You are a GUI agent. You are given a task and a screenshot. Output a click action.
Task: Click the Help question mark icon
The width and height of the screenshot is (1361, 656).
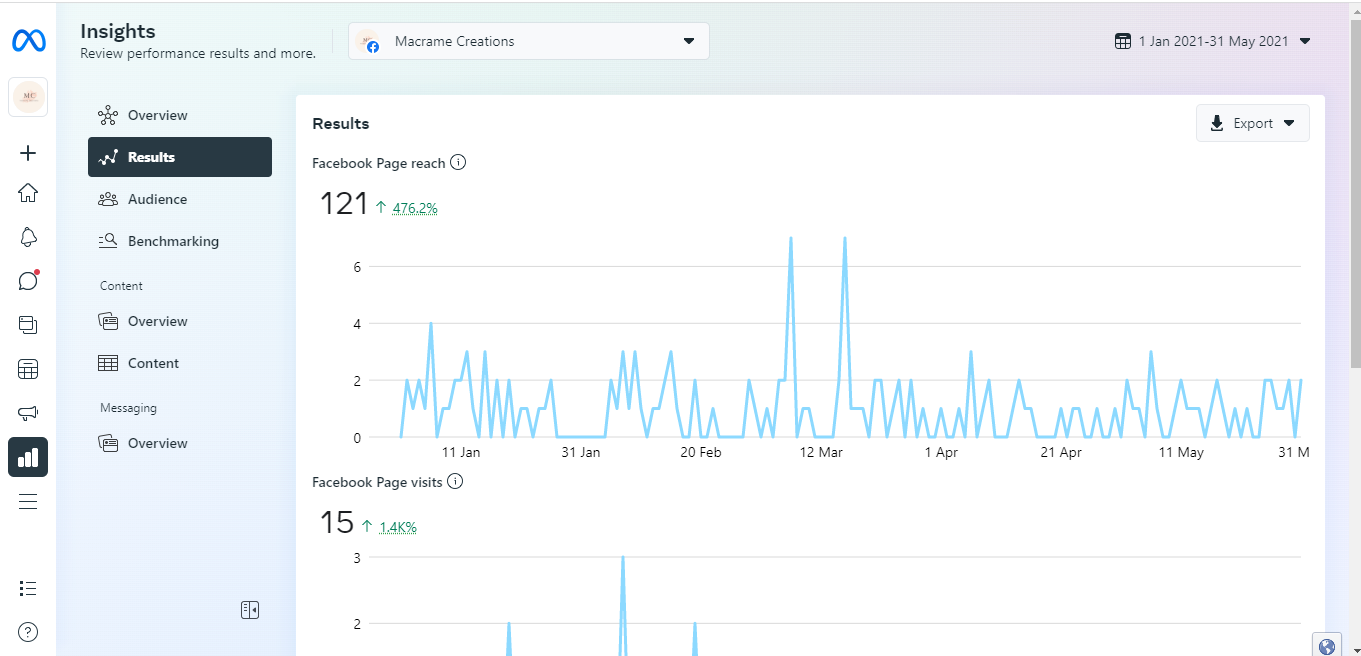pos(28,631)
